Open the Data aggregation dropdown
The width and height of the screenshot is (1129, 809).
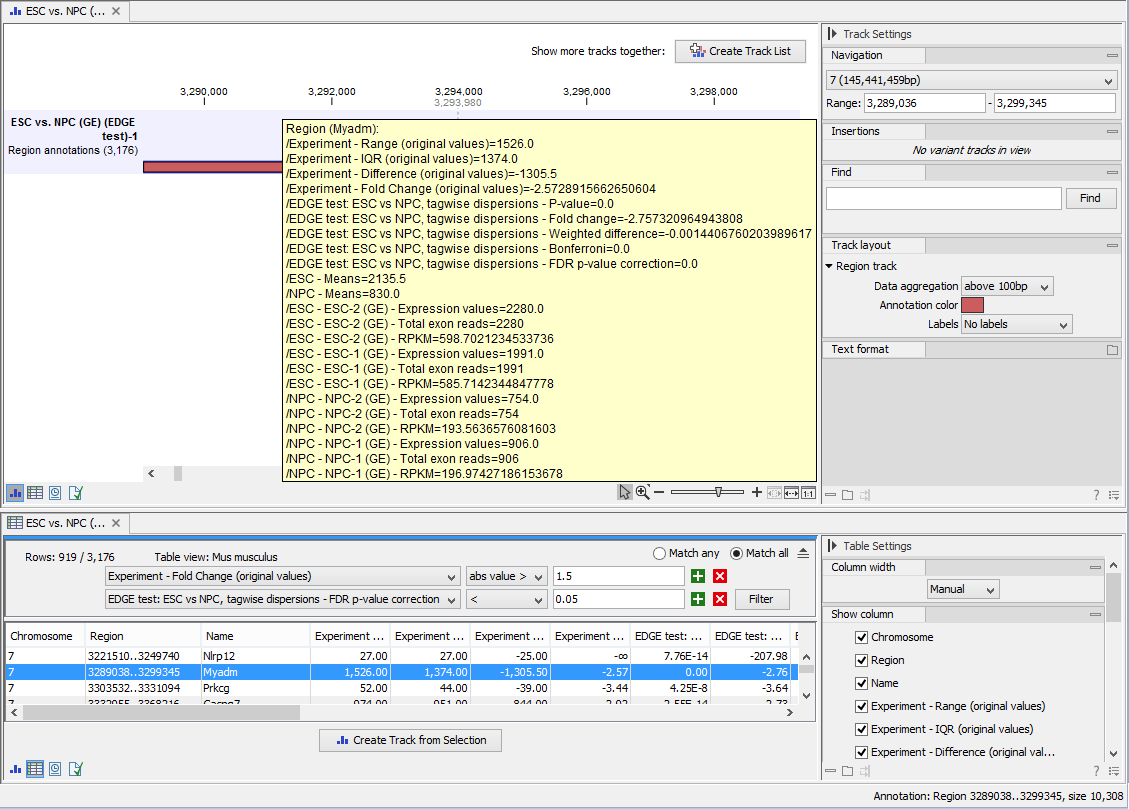tap(1007, 285)
